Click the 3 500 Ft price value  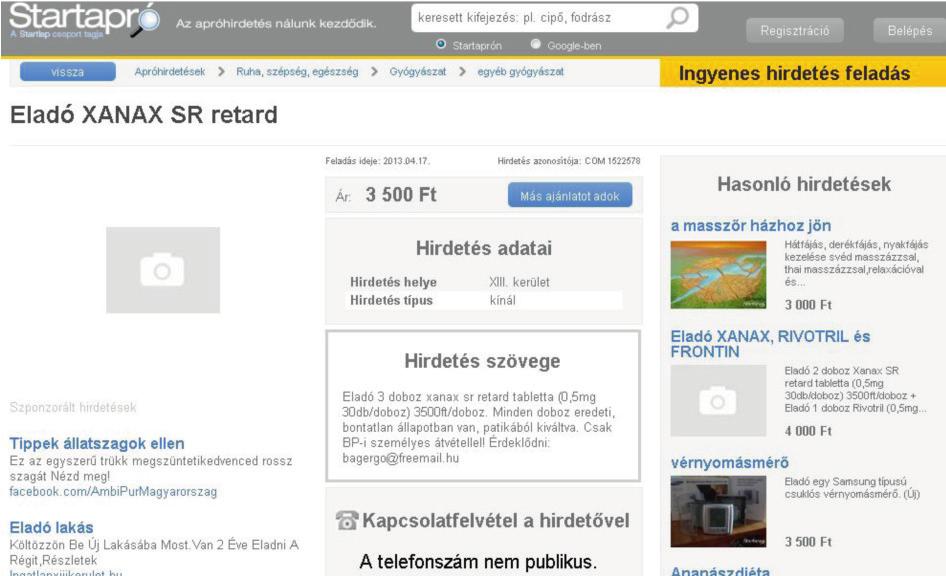pos(401,195)
